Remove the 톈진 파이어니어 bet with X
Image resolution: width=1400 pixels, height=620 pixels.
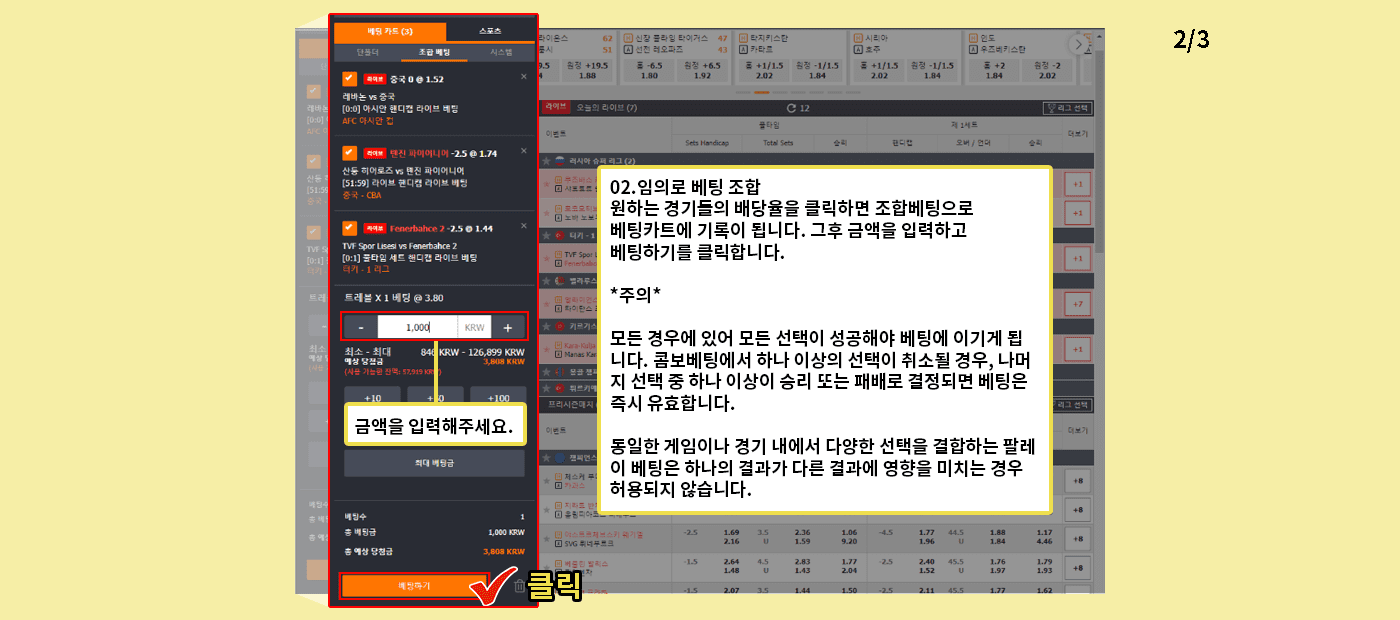coord(523,150)
